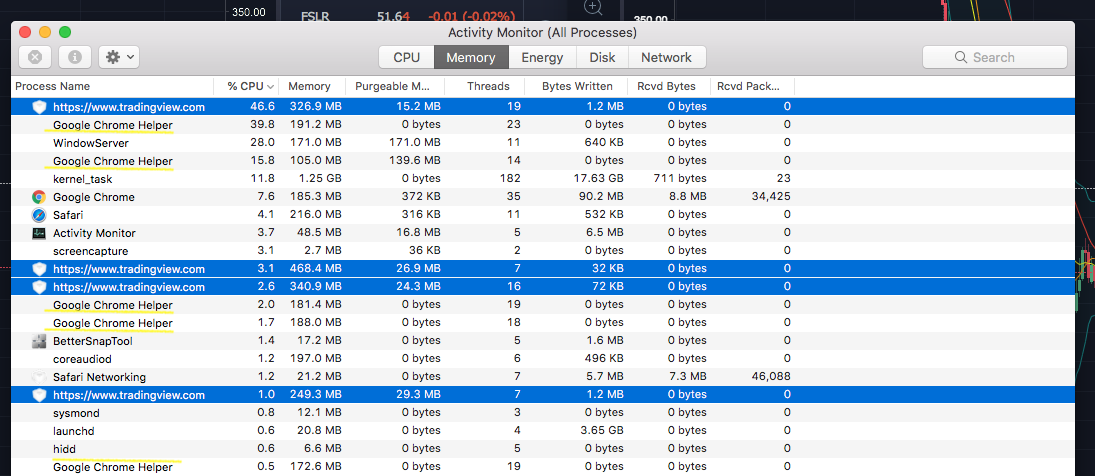Click the Google Chrome app icon
This screenshot has width=1095, height=476.
pos(39,197)
